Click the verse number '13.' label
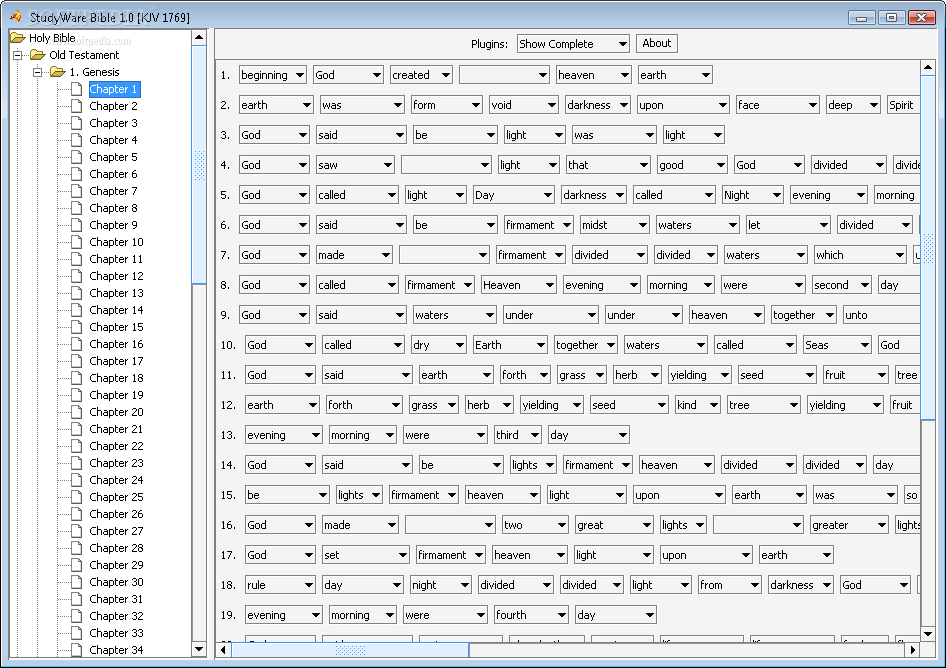Screen dimensions: 946x668 click(228, 435)
